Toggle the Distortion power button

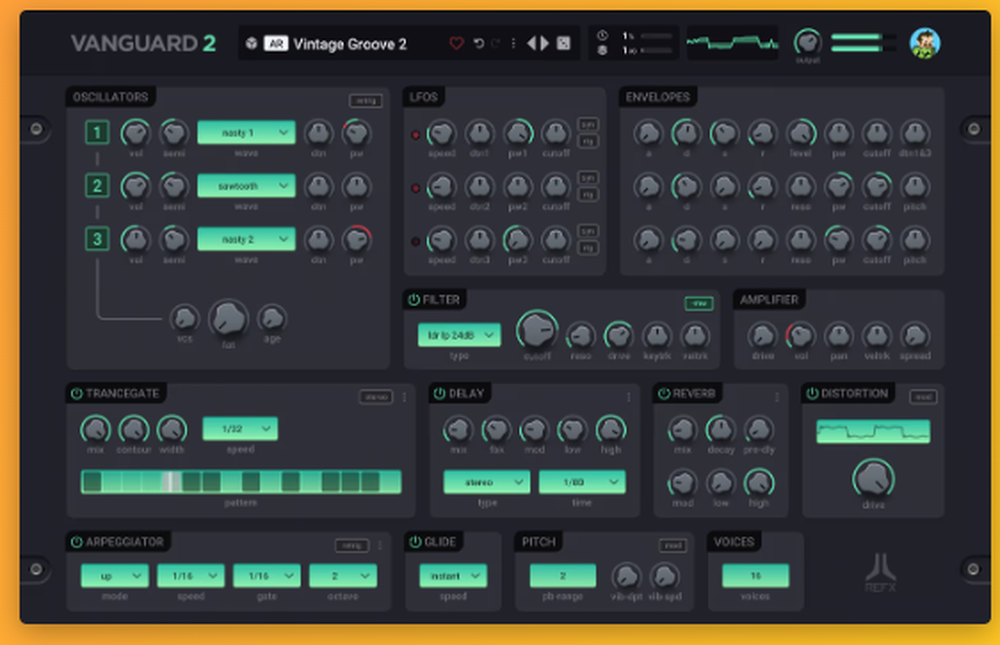pos(812,393)
